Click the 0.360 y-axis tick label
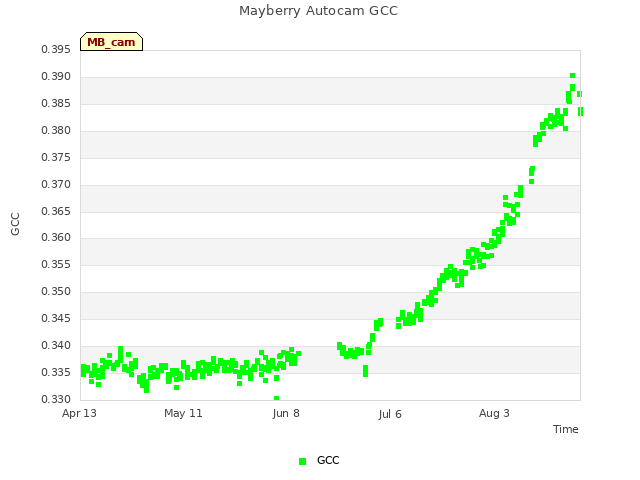This screenshot has height=480, width=640. coord(56,237)
